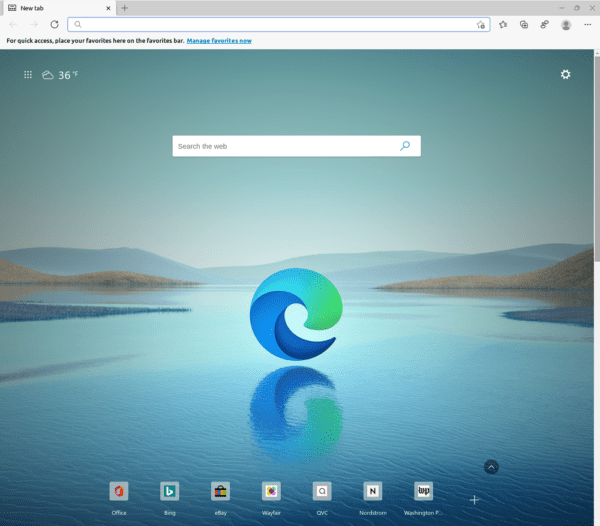This screenshot has height=526, width=600.
Task: Open the Collections icon in toolbar
Action: click(524, 24)
